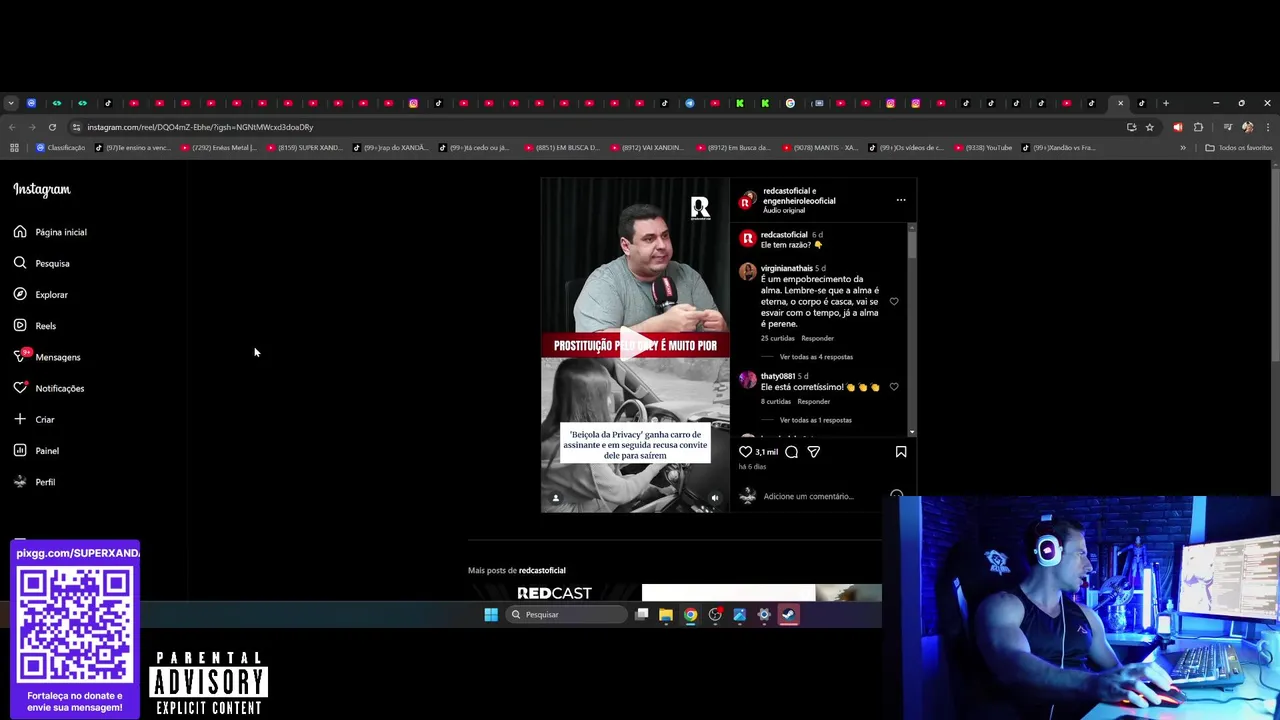Like thaty0881's comment
The height and width of the screenshot is (720, 1280).
(x=894, y=387)
